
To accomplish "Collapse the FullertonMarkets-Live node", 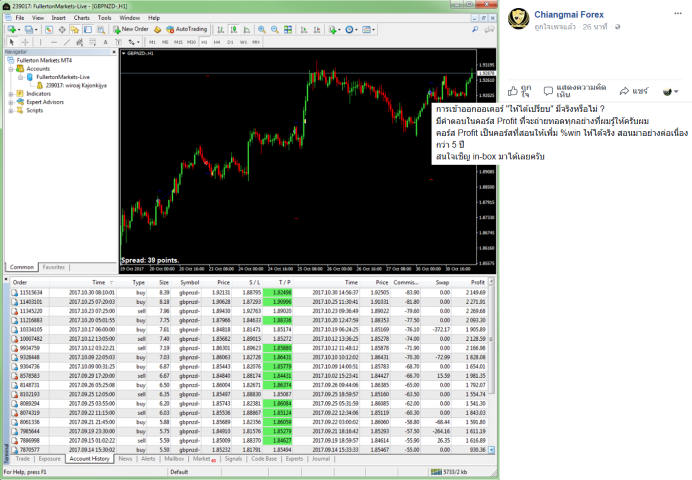I will 20,77.
